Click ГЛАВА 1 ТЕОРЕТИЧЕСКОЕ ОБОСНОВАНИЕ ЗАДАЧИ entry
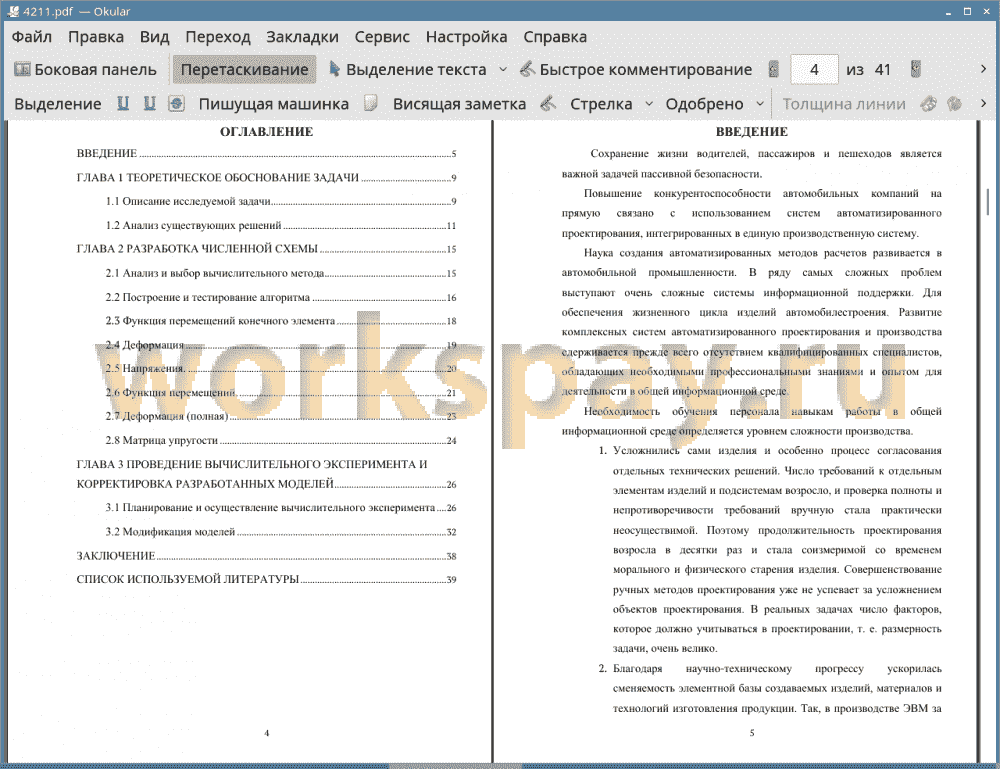1000x769 pixels. click(x=266, y=178)
